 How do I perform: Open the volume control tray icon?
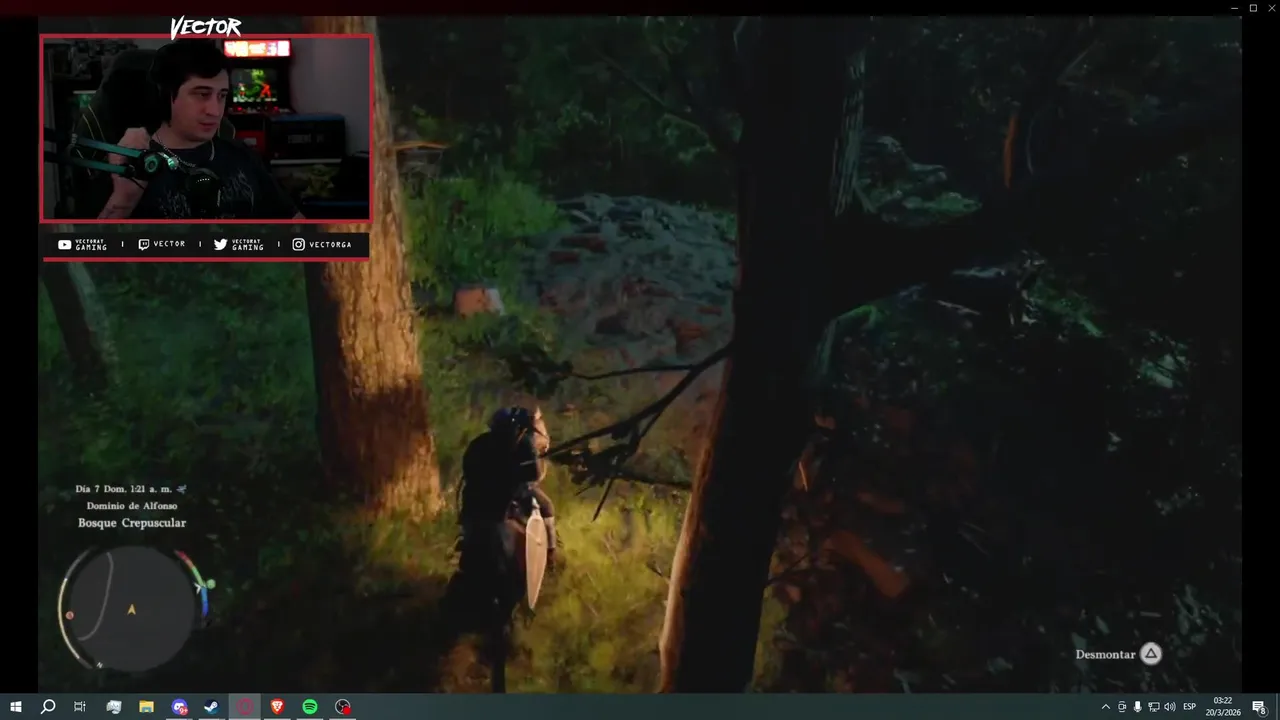[1170, 707]
